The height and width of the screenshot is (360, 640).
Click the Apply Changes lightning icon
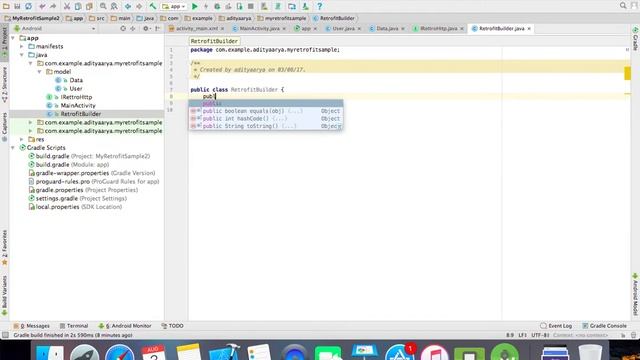point(206,6)
